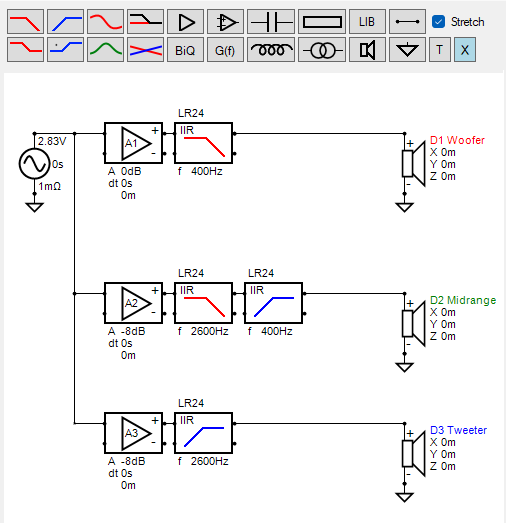
Task: Click the A -8dB gain value under A2
Action: click(x=127, y=332)
